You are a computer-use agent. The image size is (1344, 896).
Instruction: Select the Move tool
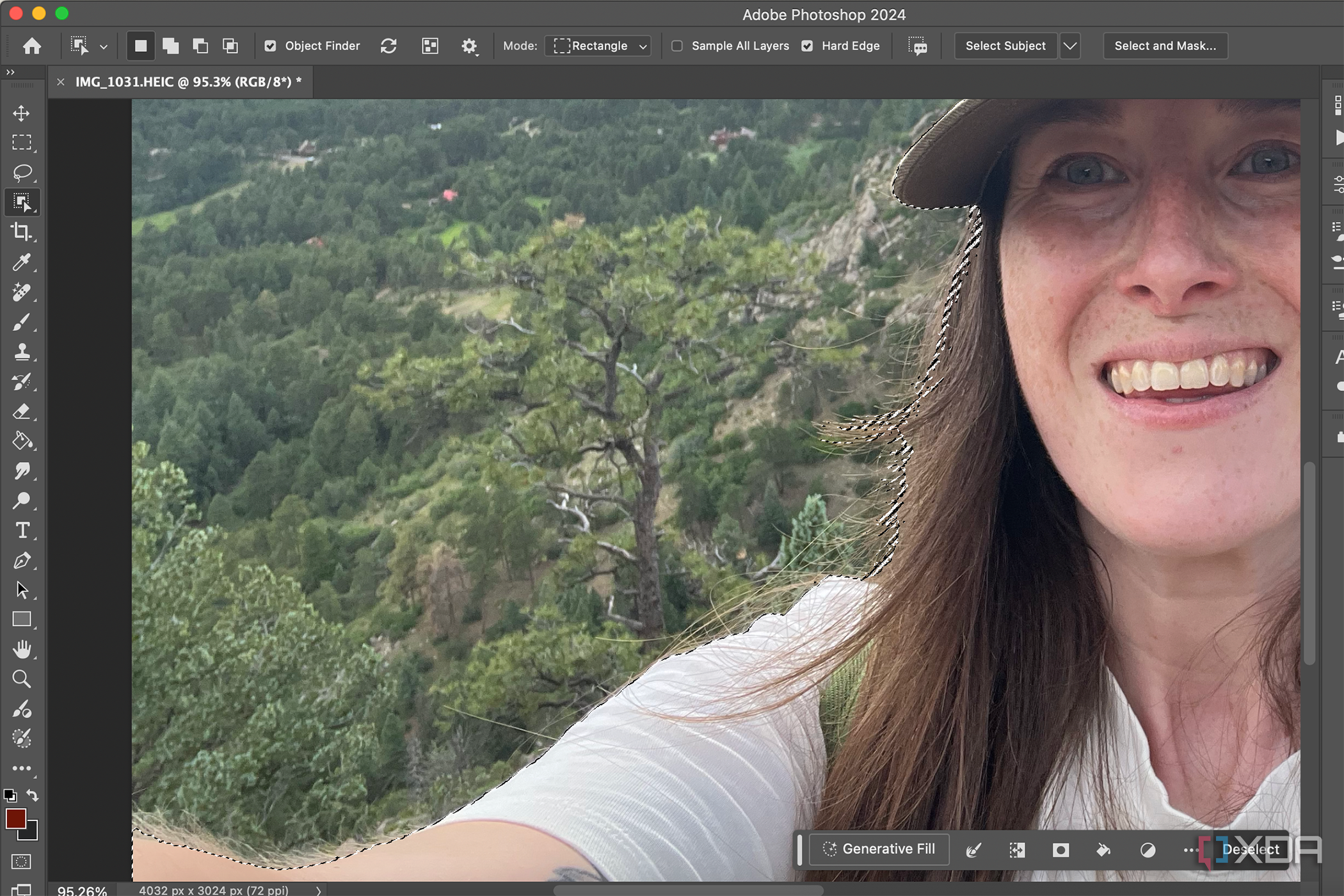pos(21,113)
